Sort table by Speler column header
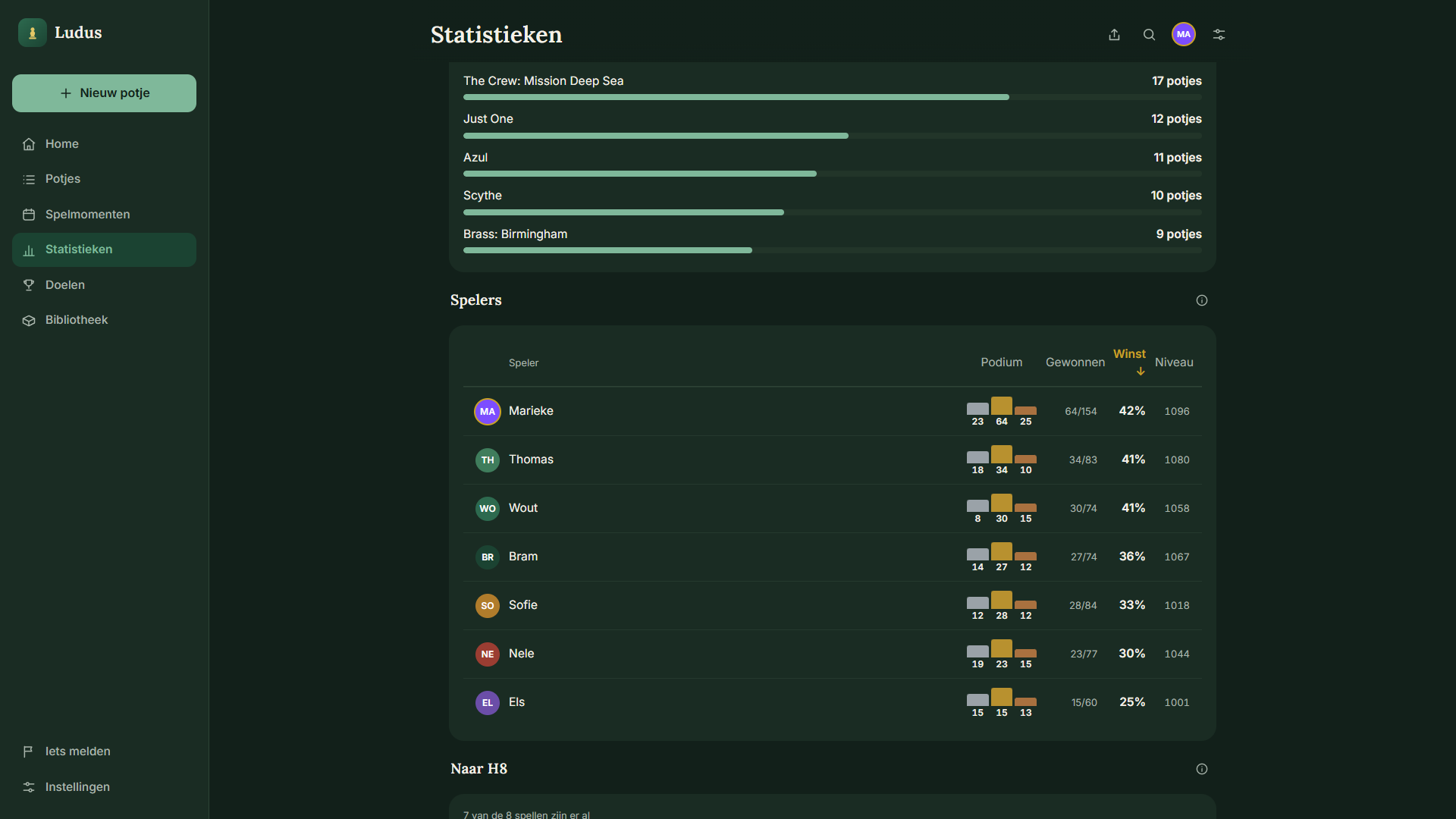 pos(523,363)
